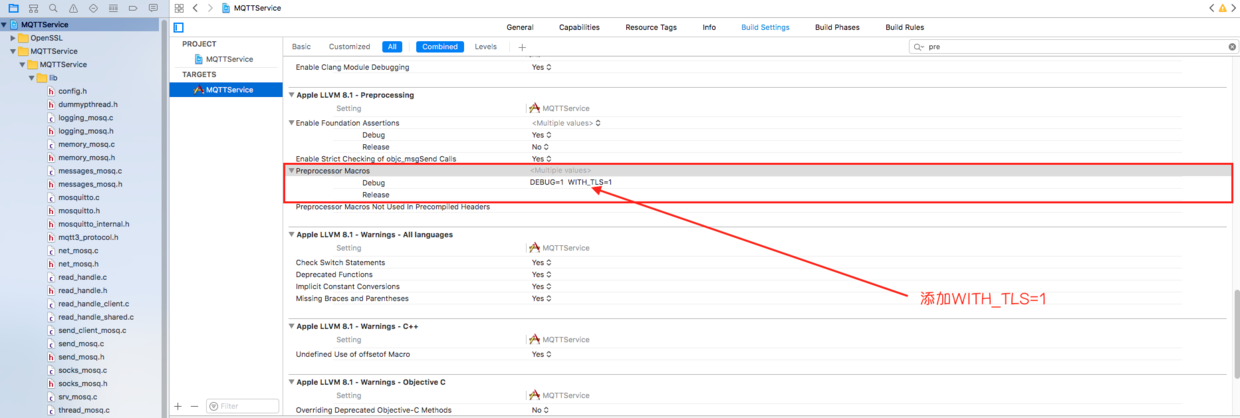This screenshot has width=1240, height=418.
Task: Go back with the left chevron
Action: pos(196,8)
